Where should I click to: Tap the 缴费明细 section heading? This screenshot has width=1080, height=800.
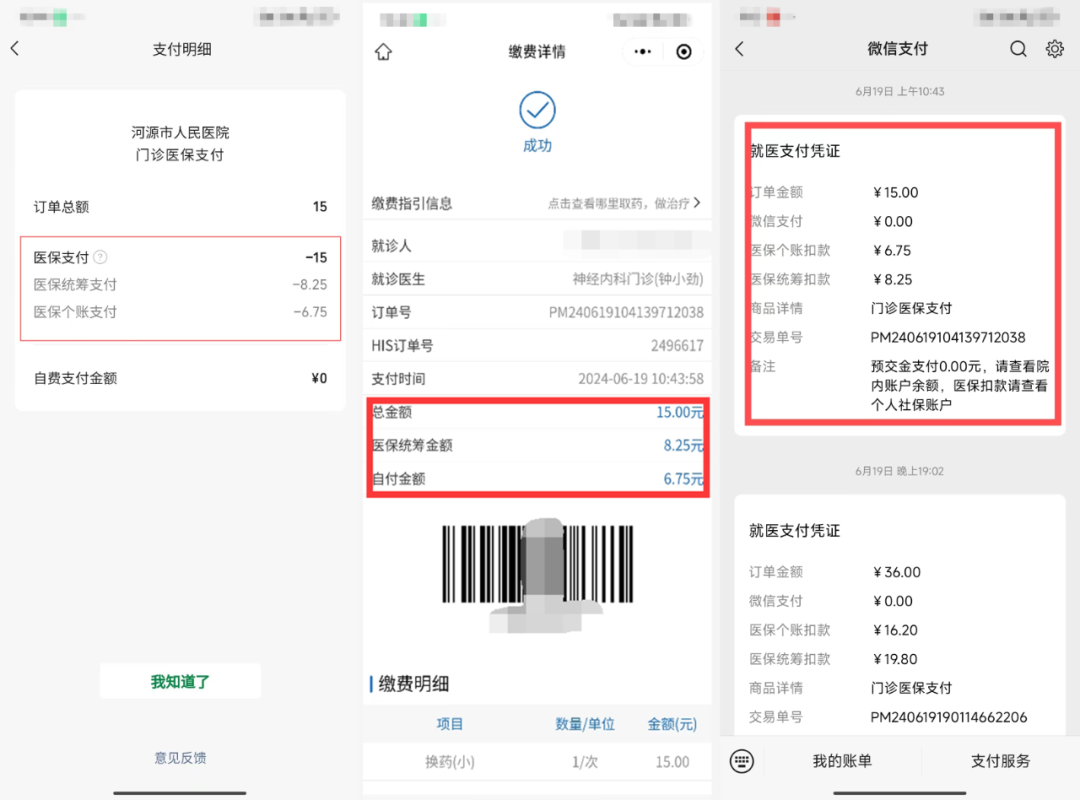pos(413,684)
